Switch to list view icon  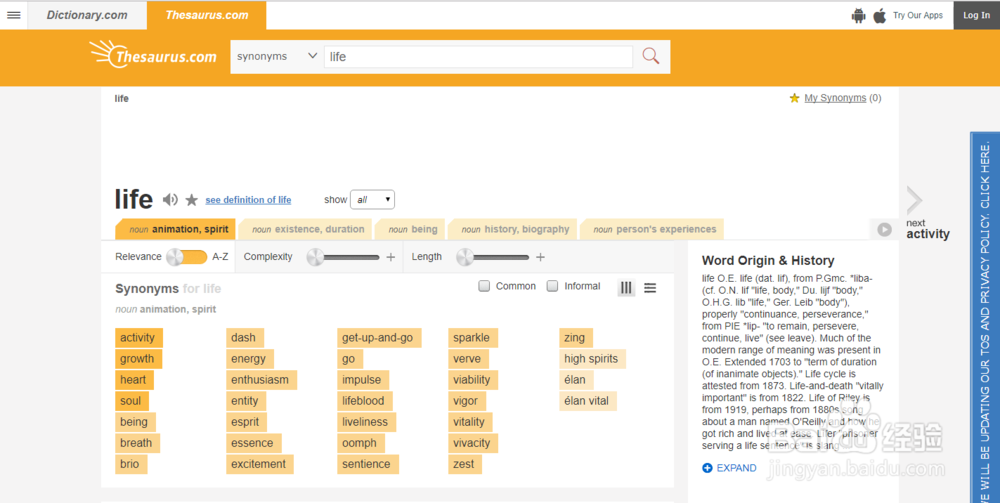[x=650, y=288]
